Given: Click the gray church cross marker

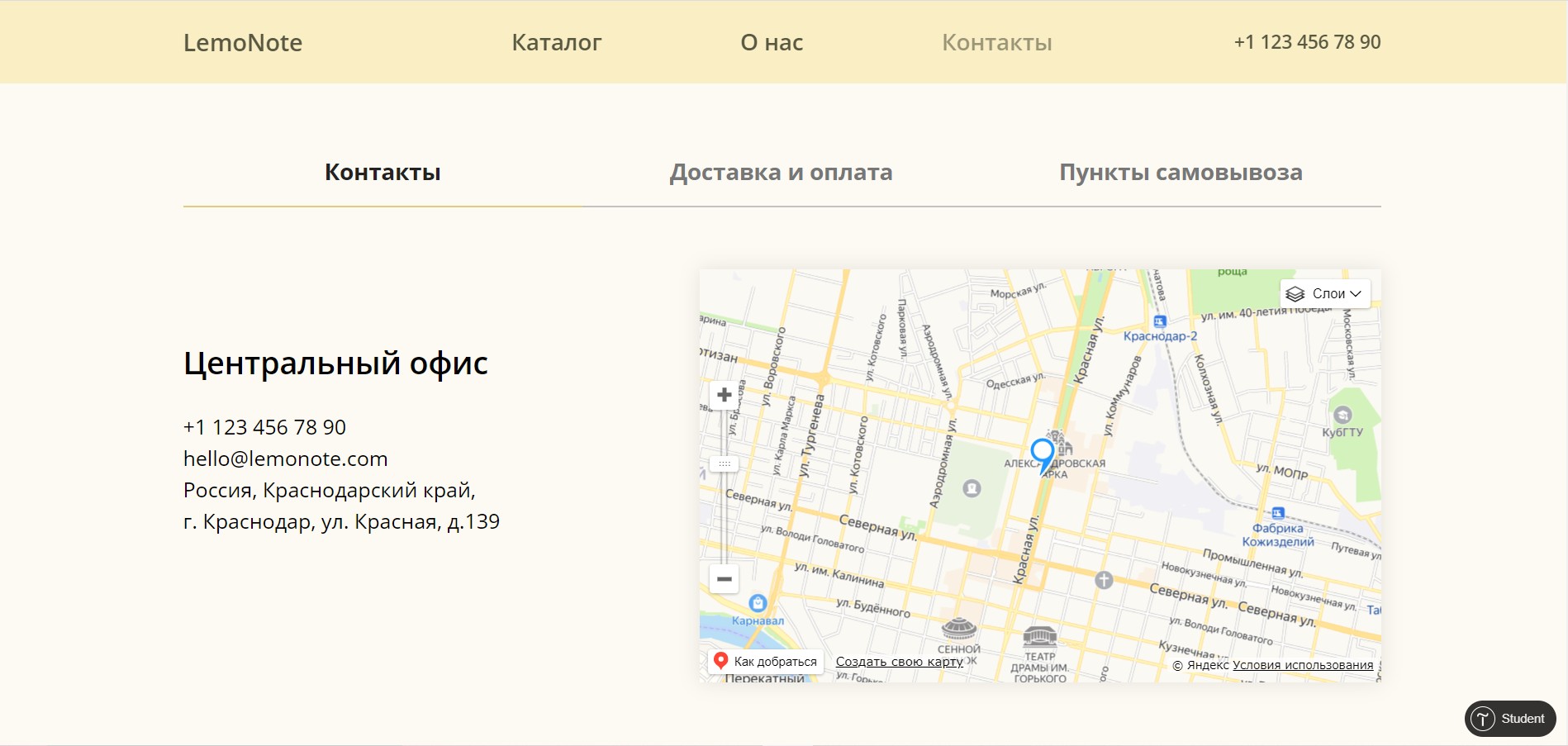Looking at the screenshot, I should click(x=1104, y=580).
